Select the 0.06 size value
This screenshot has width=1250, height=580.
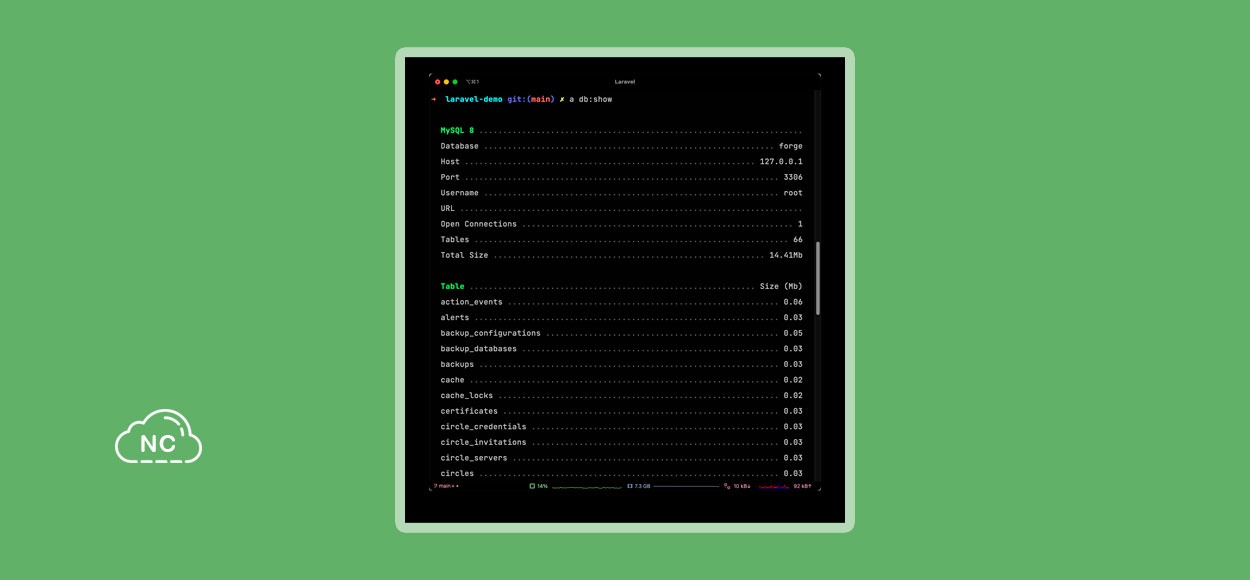coord(793,302)
